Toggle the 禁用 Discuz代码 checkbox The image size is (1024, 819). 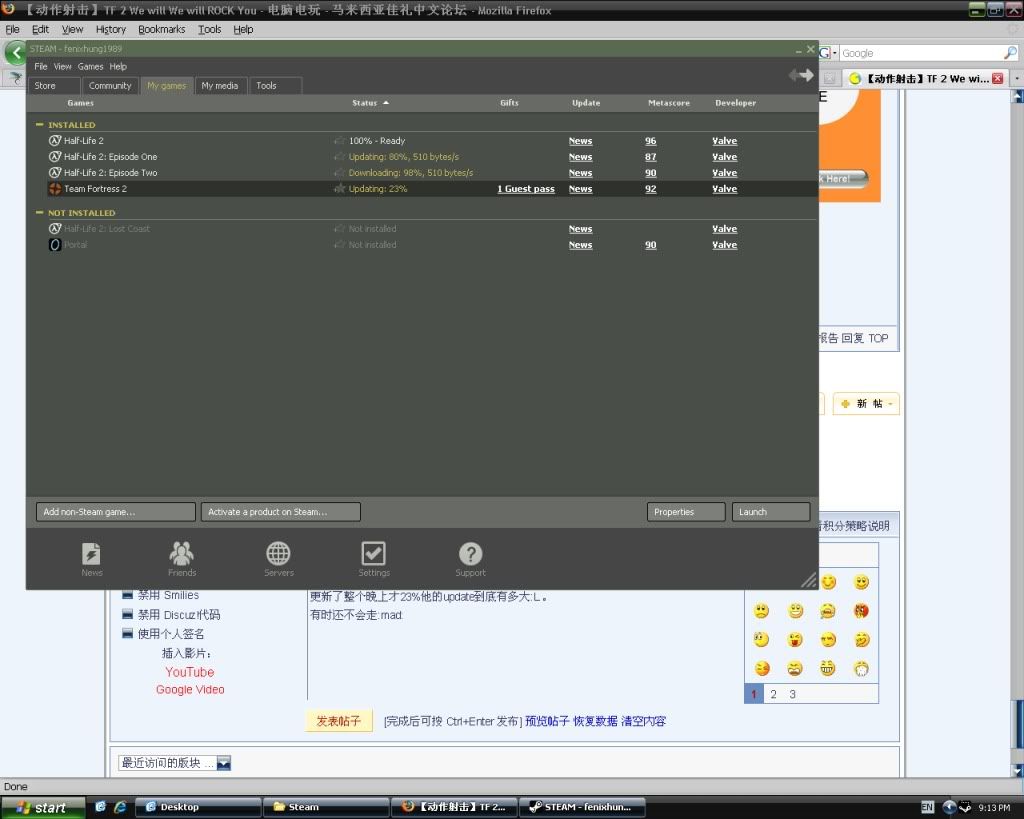[127, 614]
